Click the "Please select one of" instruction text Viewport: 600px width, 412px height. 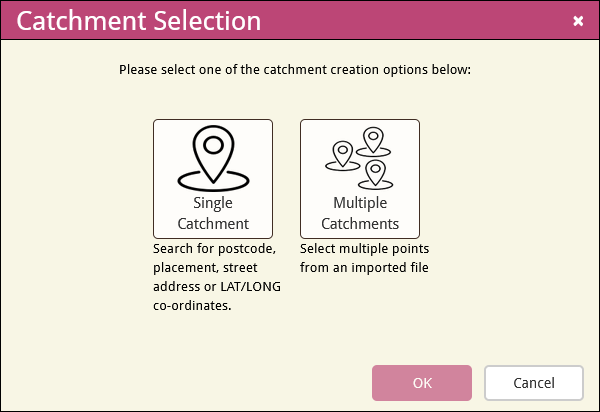click(178, 70)
